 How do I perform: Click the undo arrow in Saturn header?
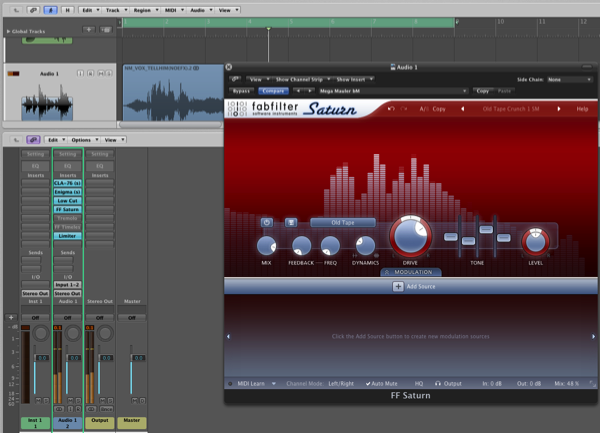(391, 108)
